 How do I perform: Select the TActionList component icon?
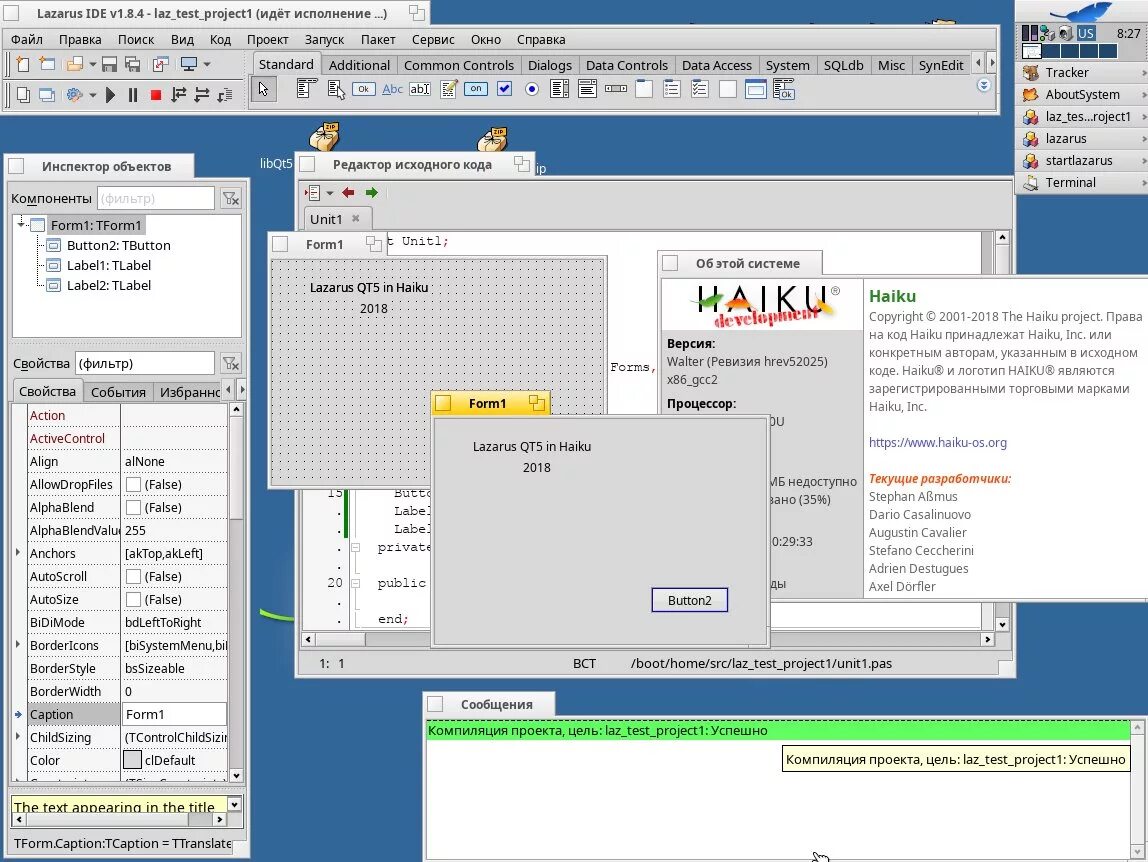[x=783, y=89]
